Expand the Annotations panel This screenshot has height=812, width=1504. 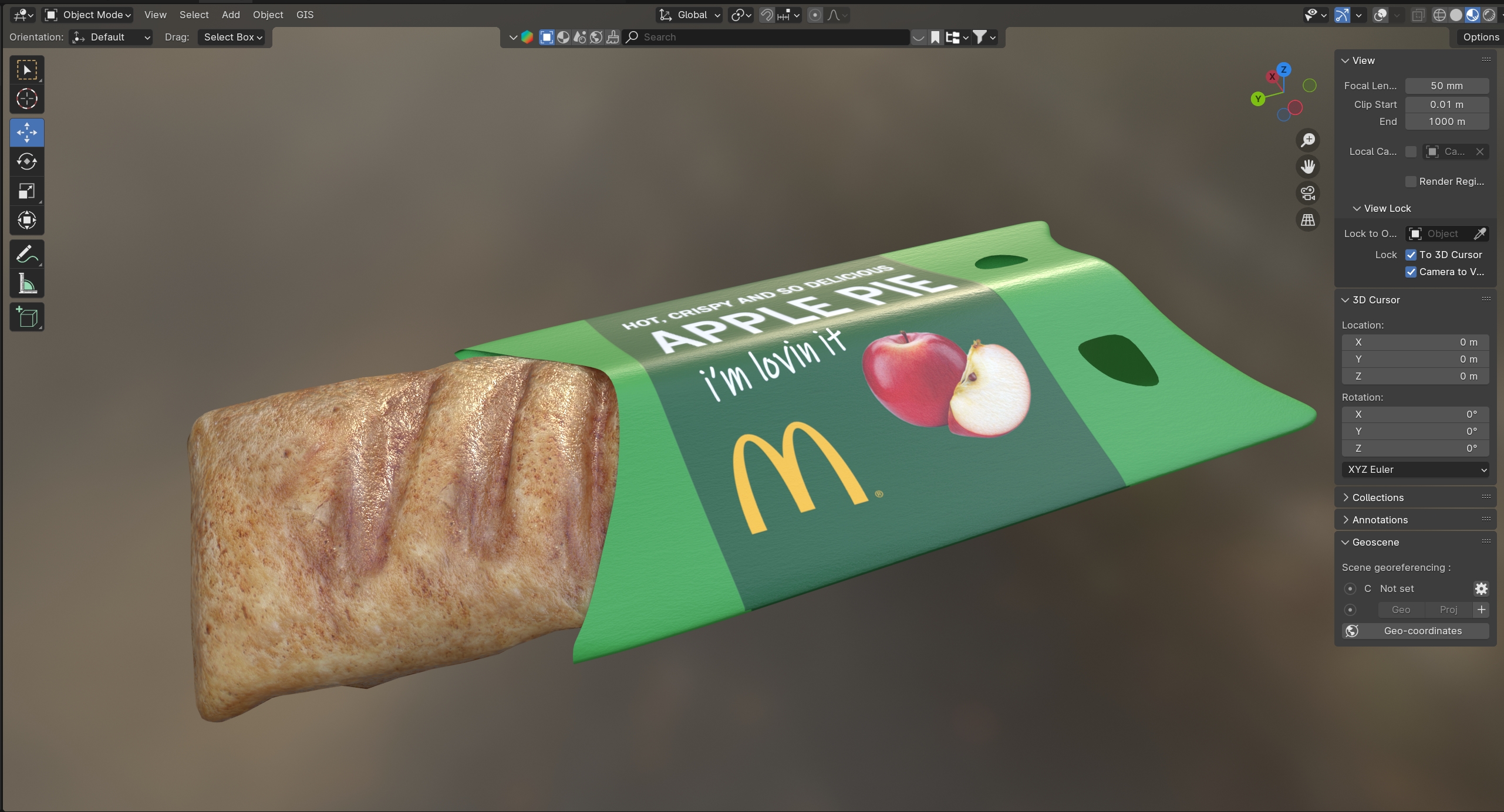coord(1380,520)
